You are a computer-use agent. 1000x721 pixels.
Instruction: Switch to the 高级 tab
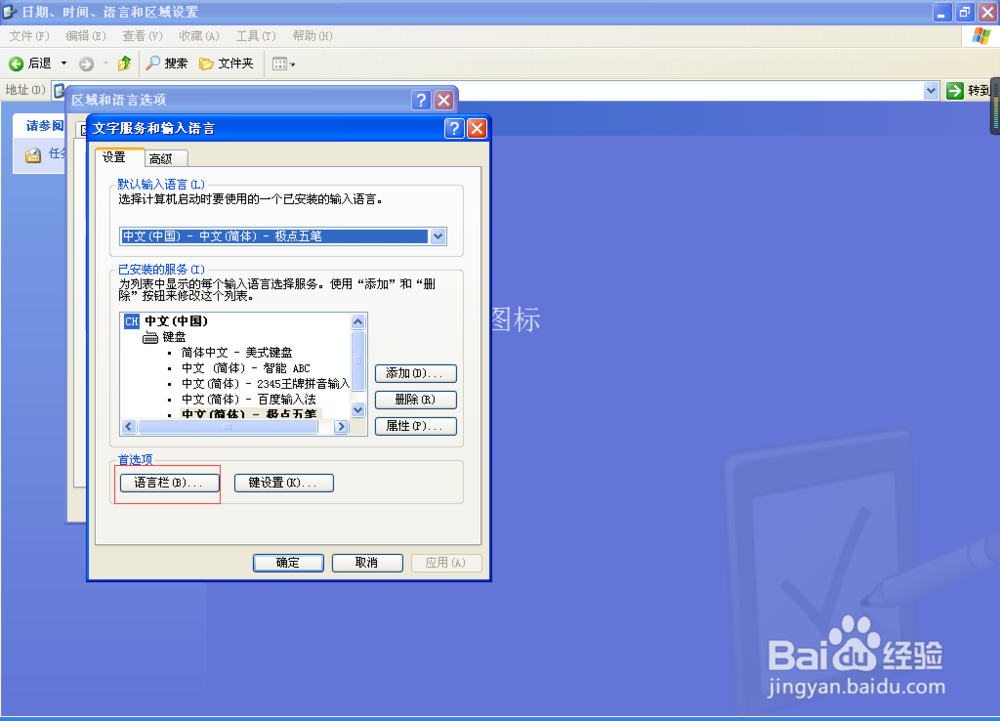pyautogui.click(x=165, y=158)
